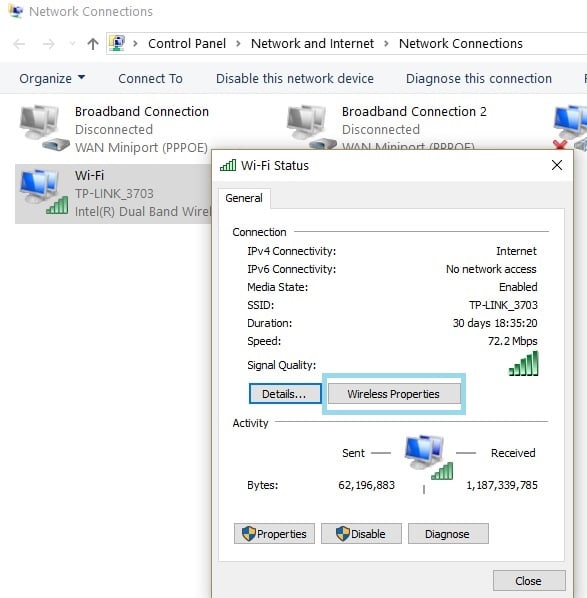The width and height of the screenshot is (587, 598).
Task: Close the Wi-Fi Status dialog via Close button
Action: tap(529, 580)
